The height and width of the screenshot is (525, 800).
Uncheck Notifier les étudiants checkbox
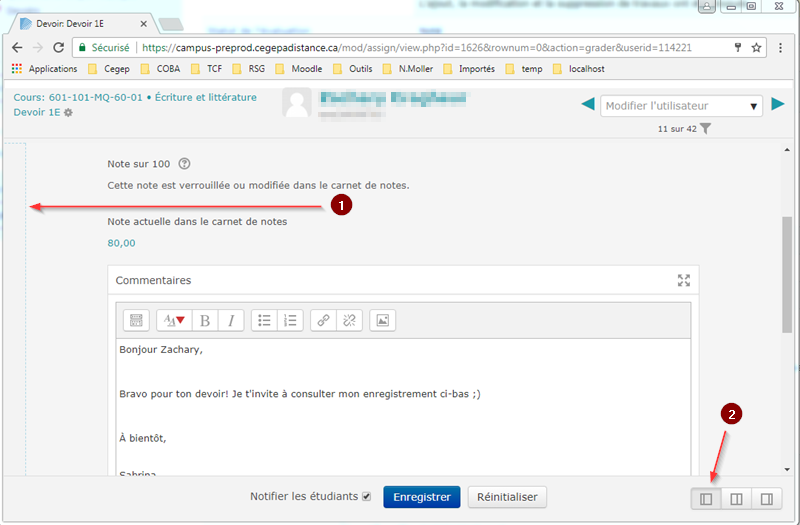coord(366,497)
